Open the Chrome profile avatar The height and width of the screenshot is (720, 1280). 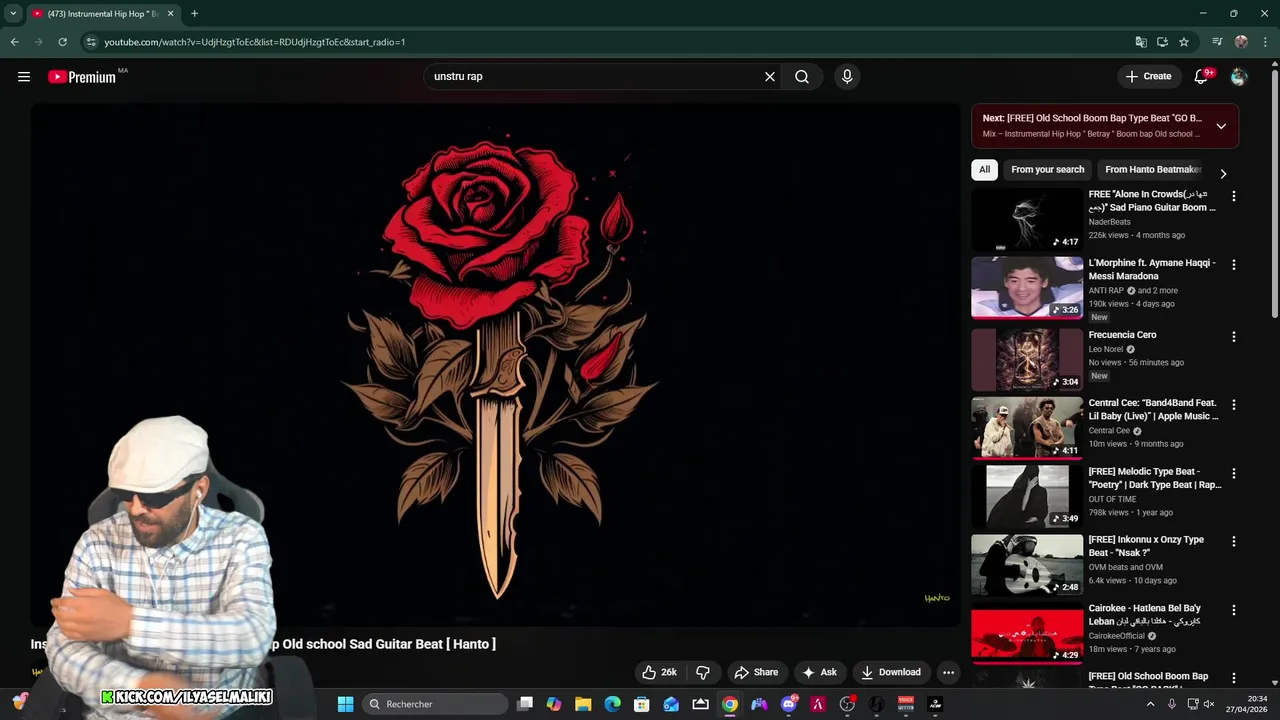click(1241, 42)
